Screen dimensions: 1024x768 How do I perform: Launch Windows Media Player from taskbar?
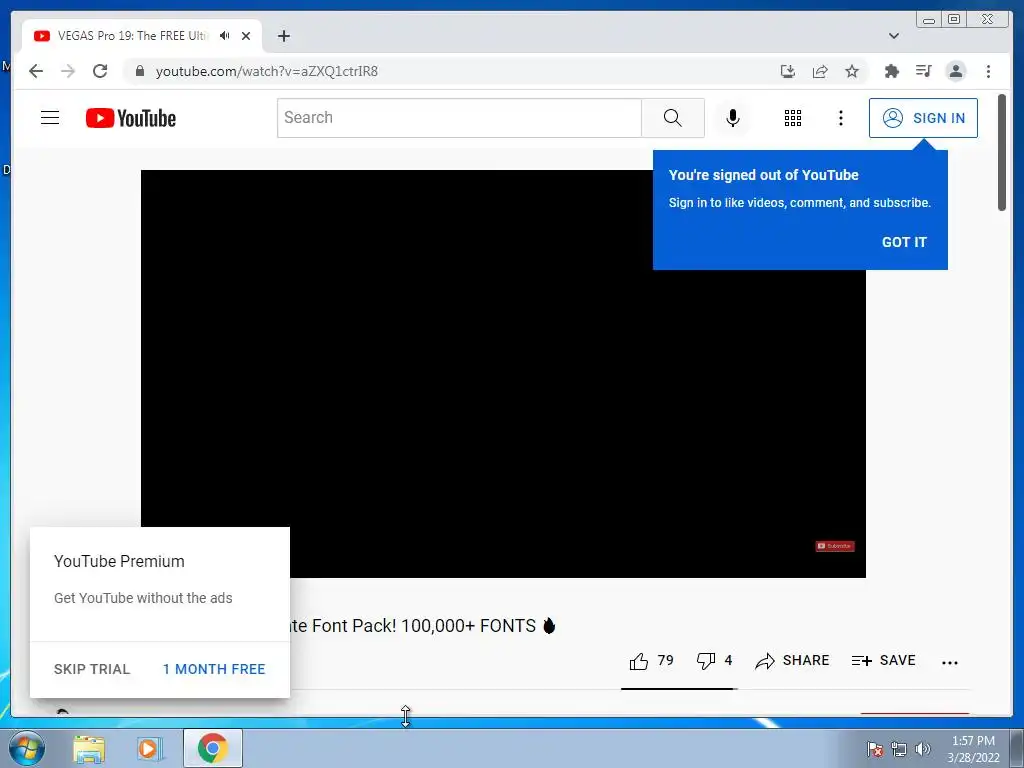point(150,749)
